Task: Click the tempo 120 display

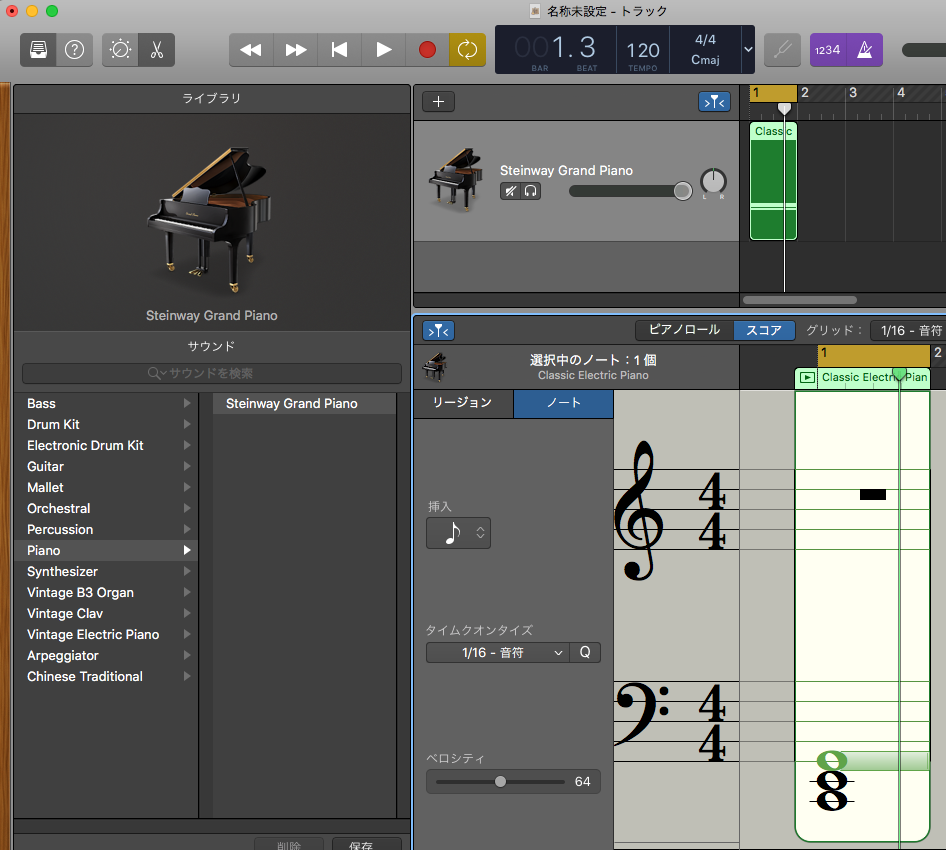Action: coord(643,50)
